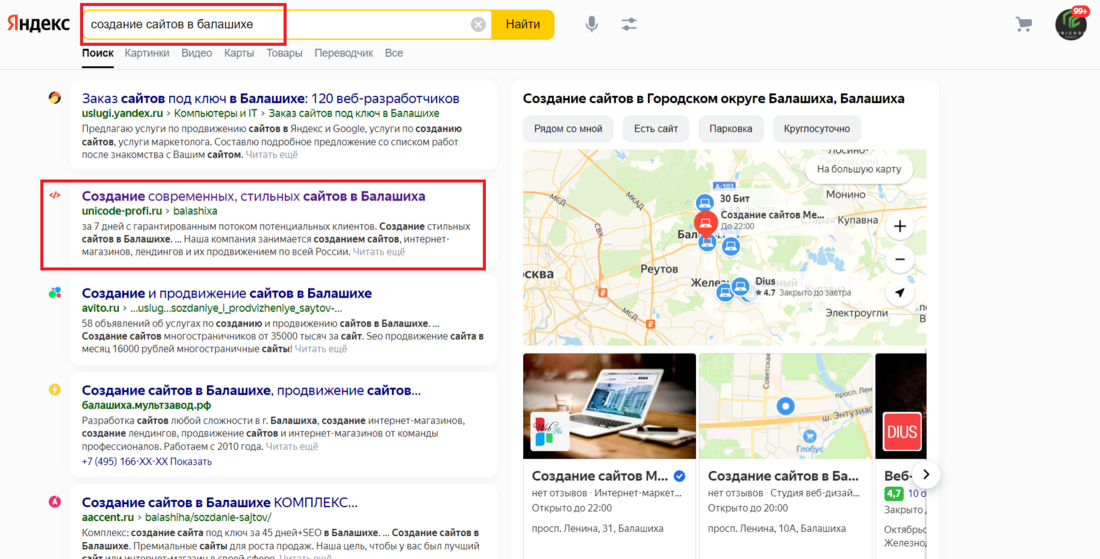The image size is (1100, 559).
Task: Toggle the 'Парковка' filter
Action: point(731,129)
